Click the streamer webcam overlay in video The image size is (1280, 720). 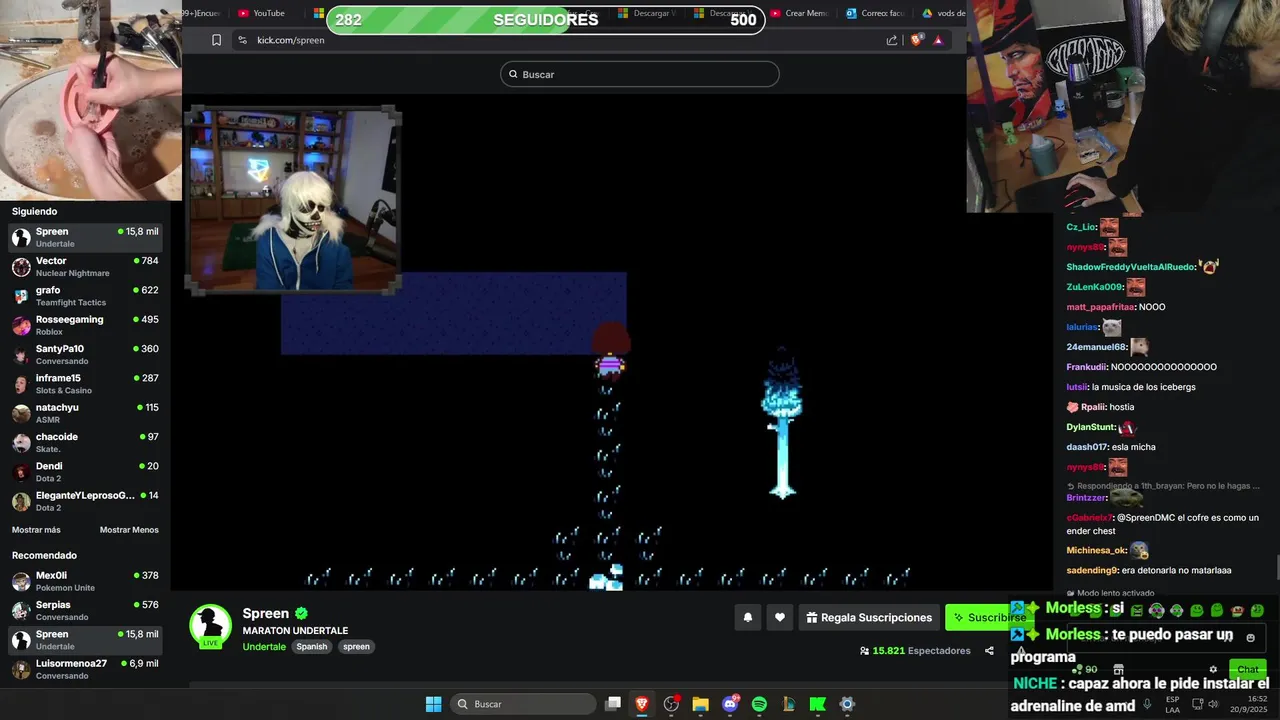293,200
